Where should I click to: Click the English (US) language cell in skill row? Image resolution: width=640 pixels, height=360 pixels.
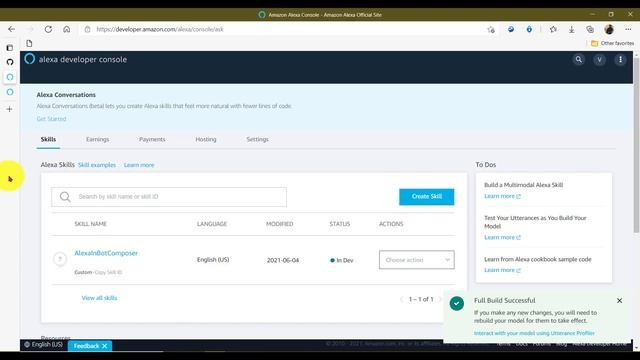[213, 260]
